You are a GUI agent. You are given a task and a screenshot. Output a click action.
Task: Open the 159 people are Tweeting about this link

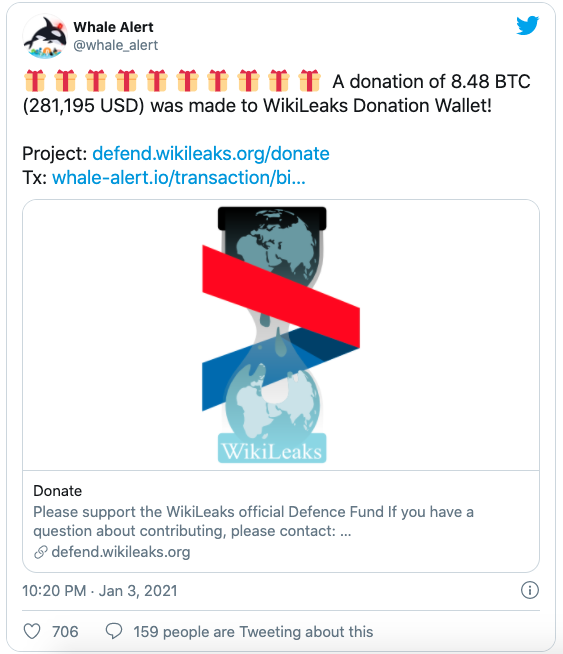(x=253, y=632)
